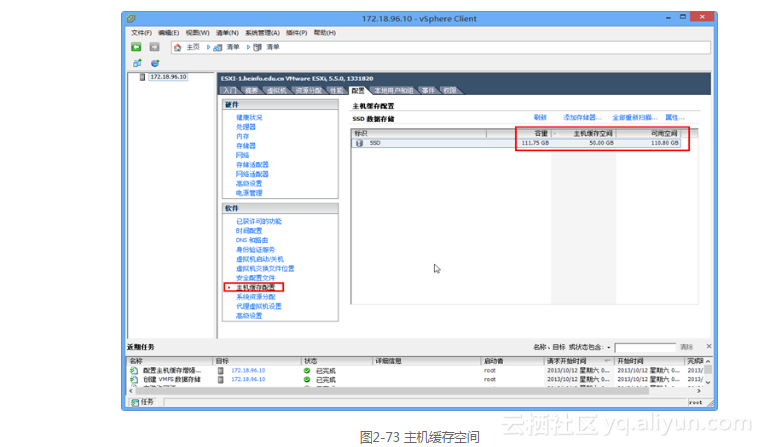Open 存储器 under hardware
This screenshot has width=763, height=447.
click(246, 146)
